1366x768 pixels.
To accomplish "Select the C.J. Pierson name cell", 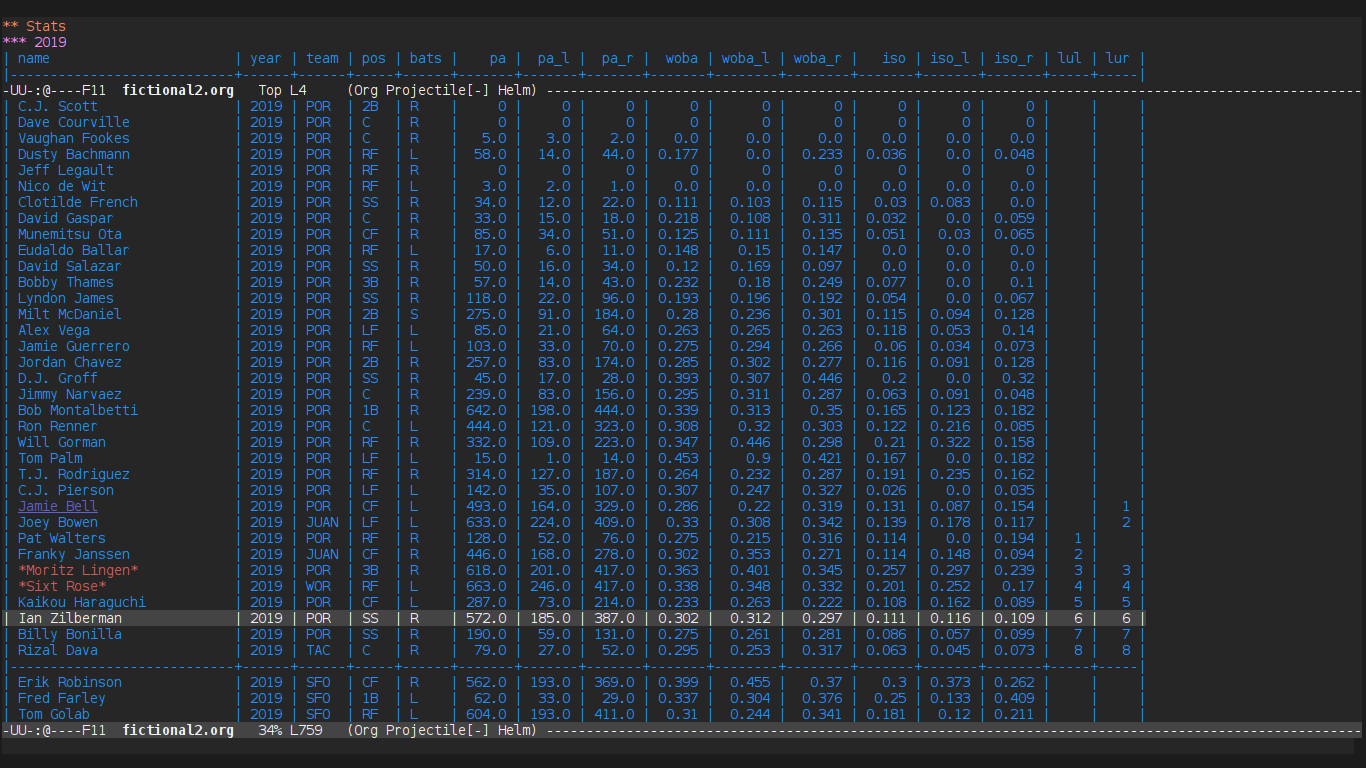I will pyautogui.click(x=66, y=490).
